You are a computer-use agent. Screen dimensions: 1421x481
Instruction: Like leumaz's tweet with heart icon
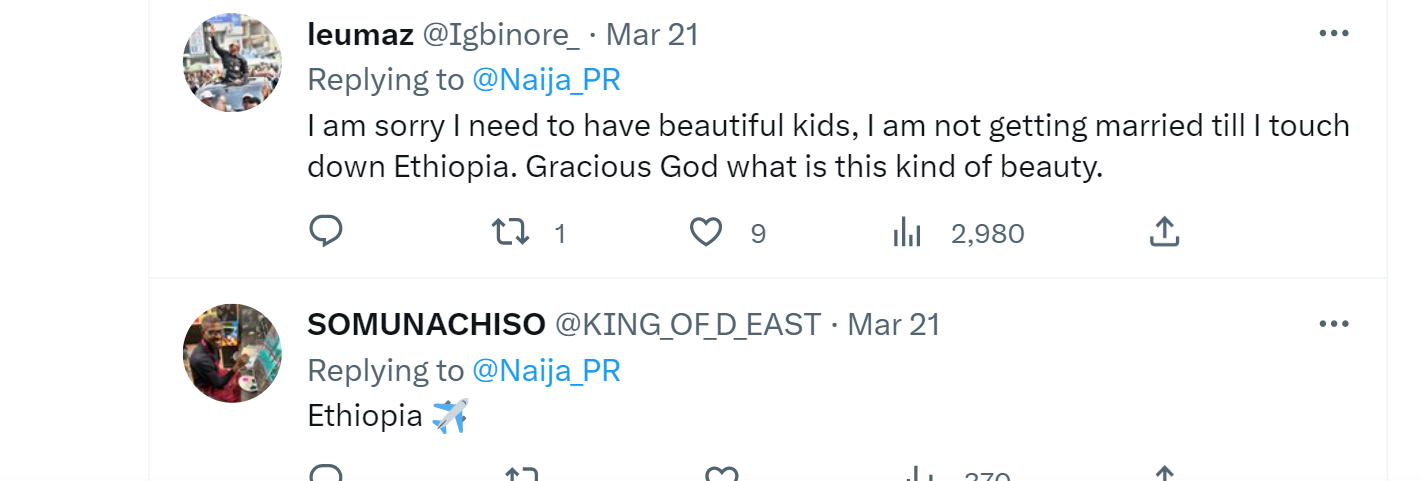coord(706,233)
